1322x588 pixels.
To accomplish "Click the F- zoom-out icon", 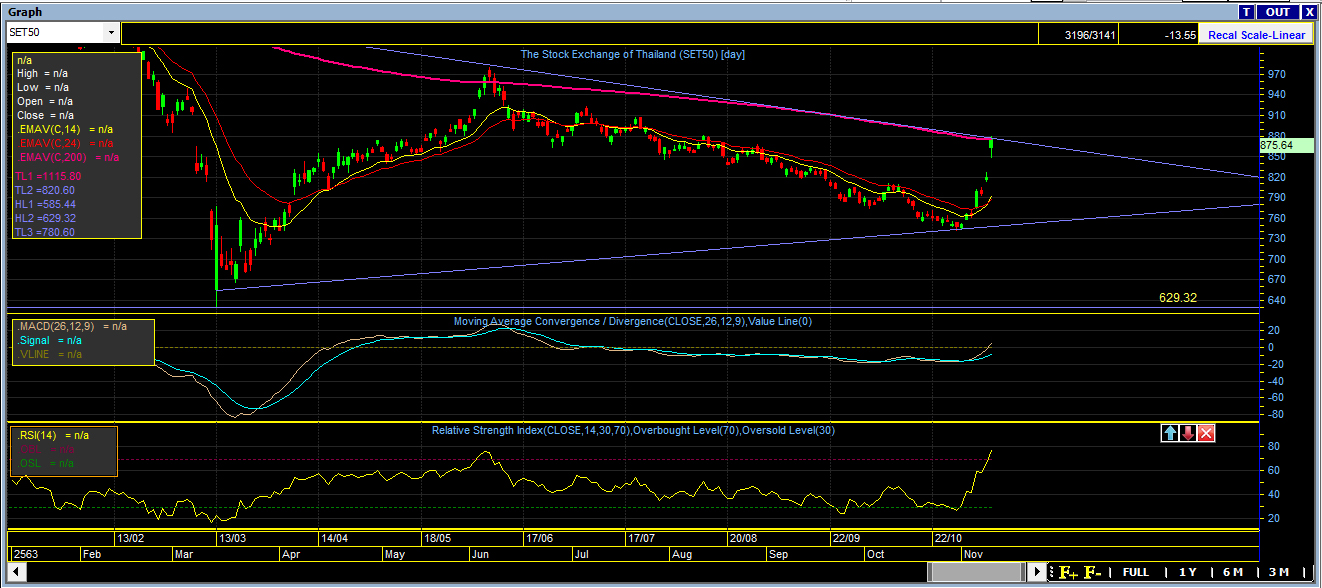I will point(1093,572).
